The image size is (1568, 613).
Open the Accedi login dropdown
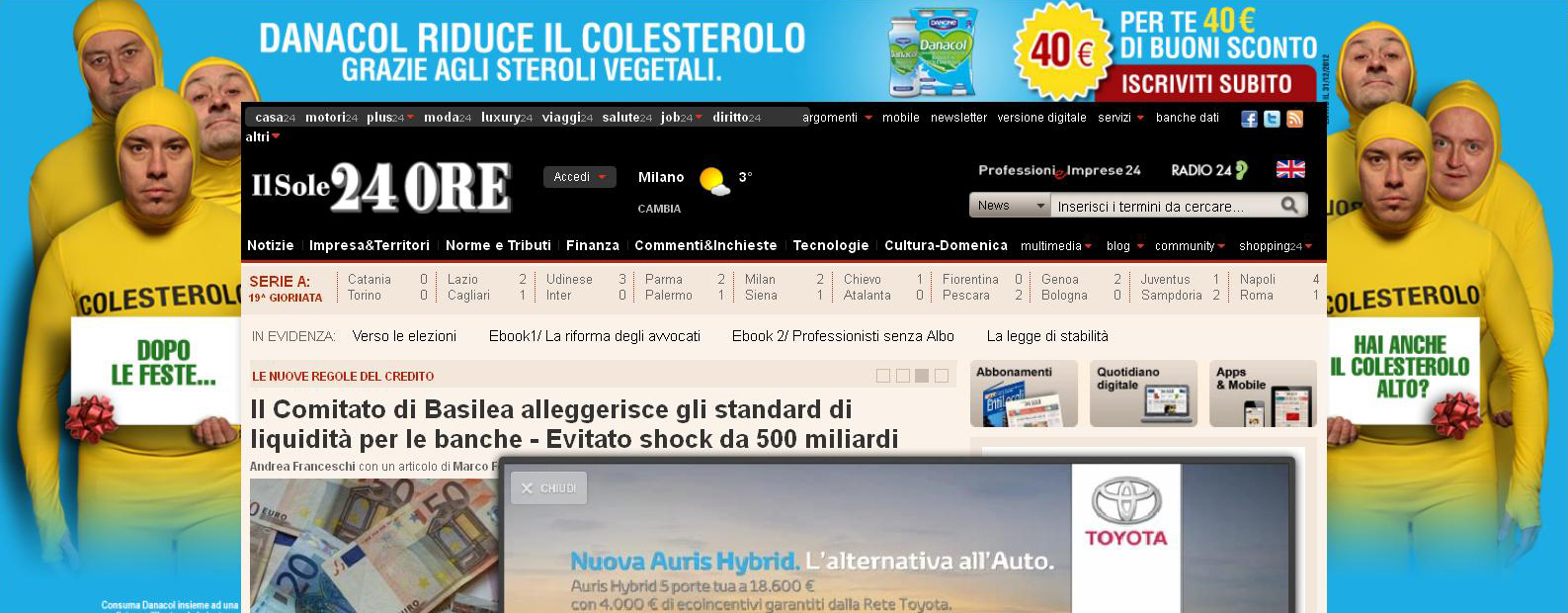(x=579, y=177)
